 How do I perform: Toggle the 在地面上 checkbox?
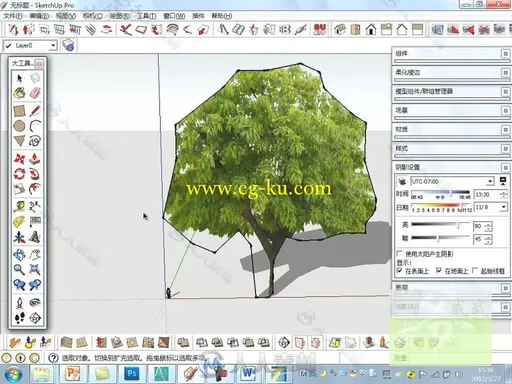click(x=439, y=271)
